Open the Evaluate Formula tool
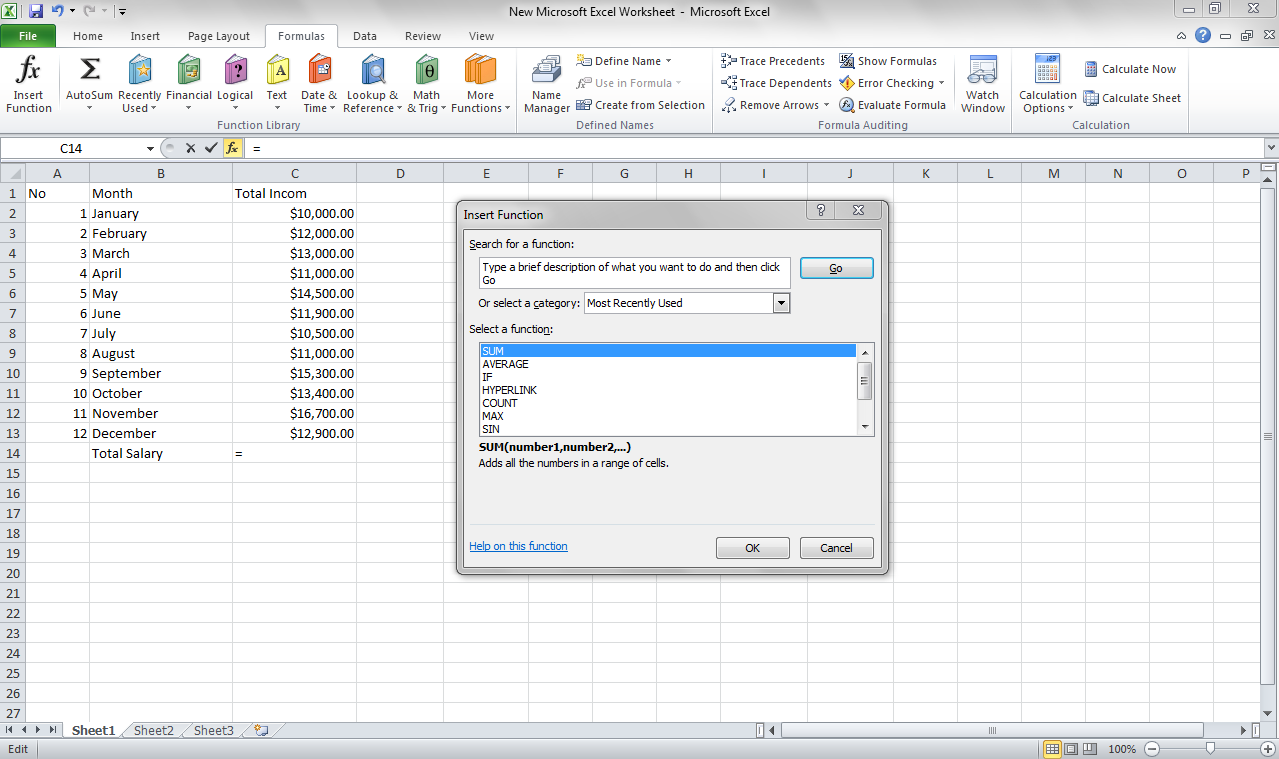Screen dimensions: 1279x759 click(x=893, y=104)
